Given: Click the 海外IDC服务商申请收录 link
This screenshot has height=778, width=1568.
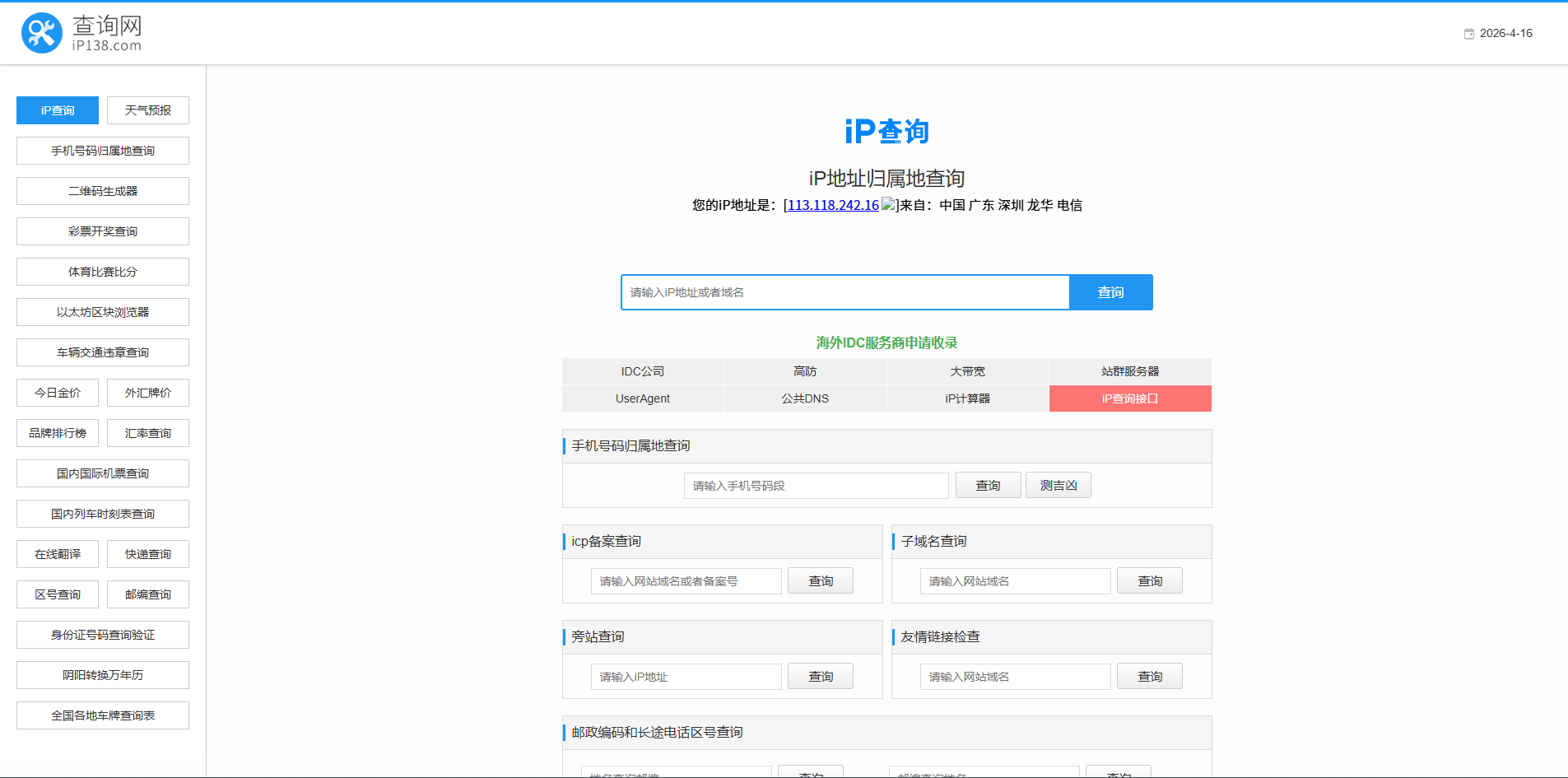Looking at the screenshot, I should pyautogui.click(x=886, y=342).
